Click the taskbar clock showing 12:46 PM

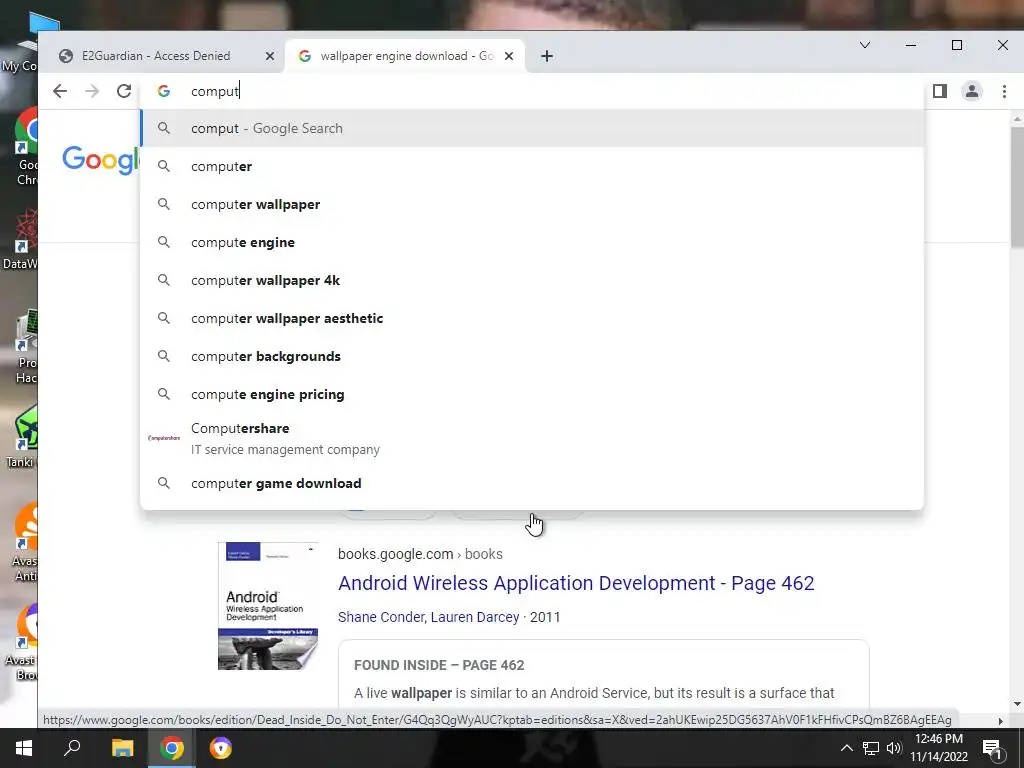click(x=939, y=748)
